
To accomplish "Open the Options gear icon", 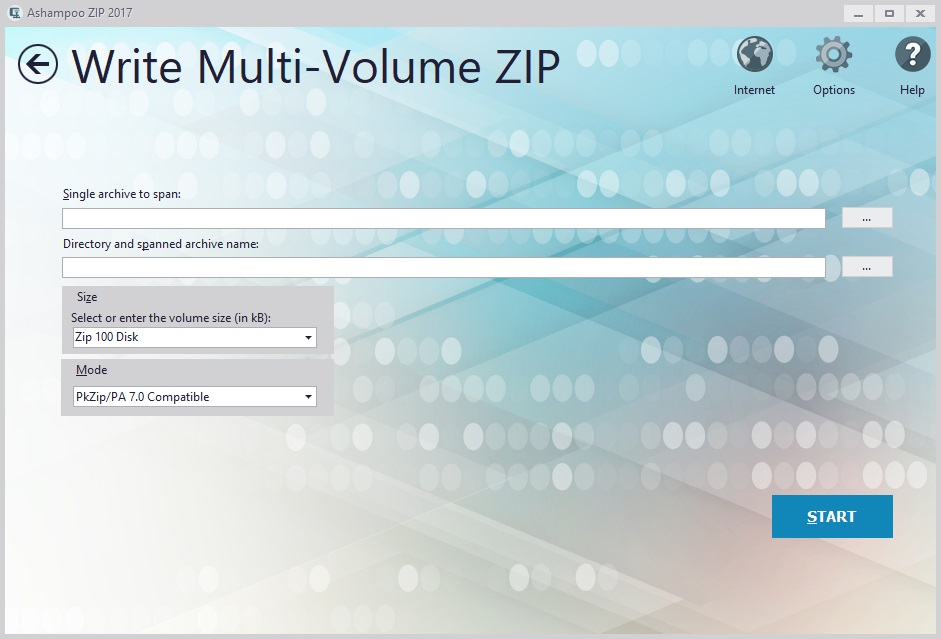I will [x=833, y=55].
